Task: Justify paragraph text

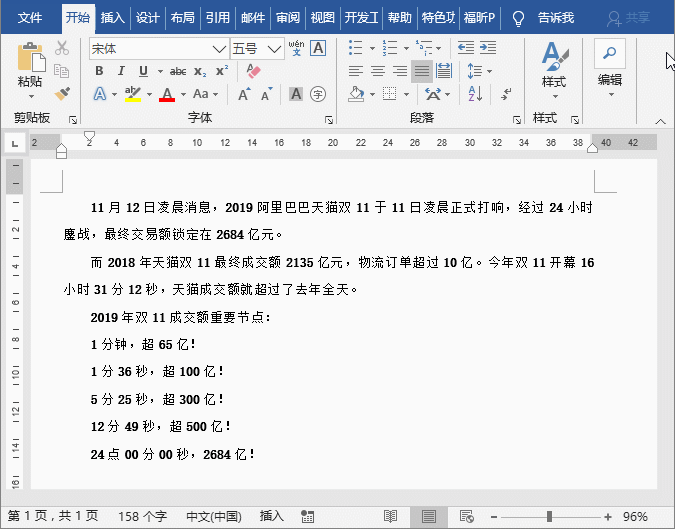Action: [x=421, y=71]
